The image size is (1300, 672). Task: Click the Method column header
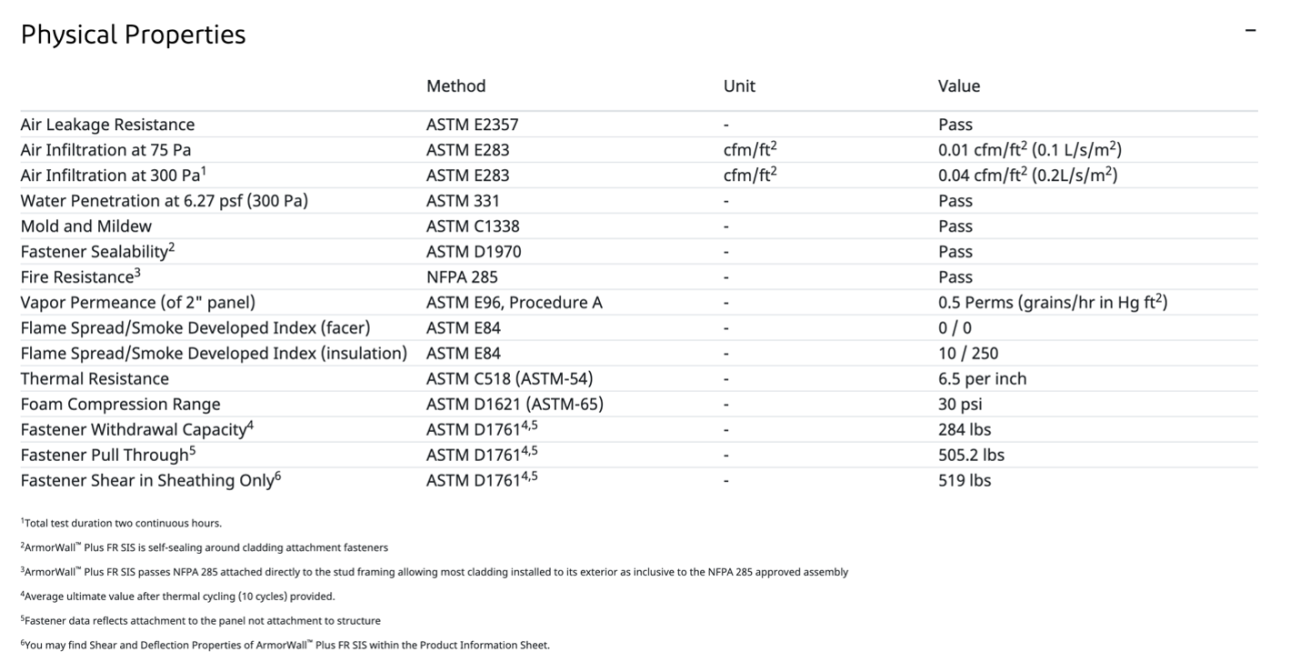pos(456,86)
